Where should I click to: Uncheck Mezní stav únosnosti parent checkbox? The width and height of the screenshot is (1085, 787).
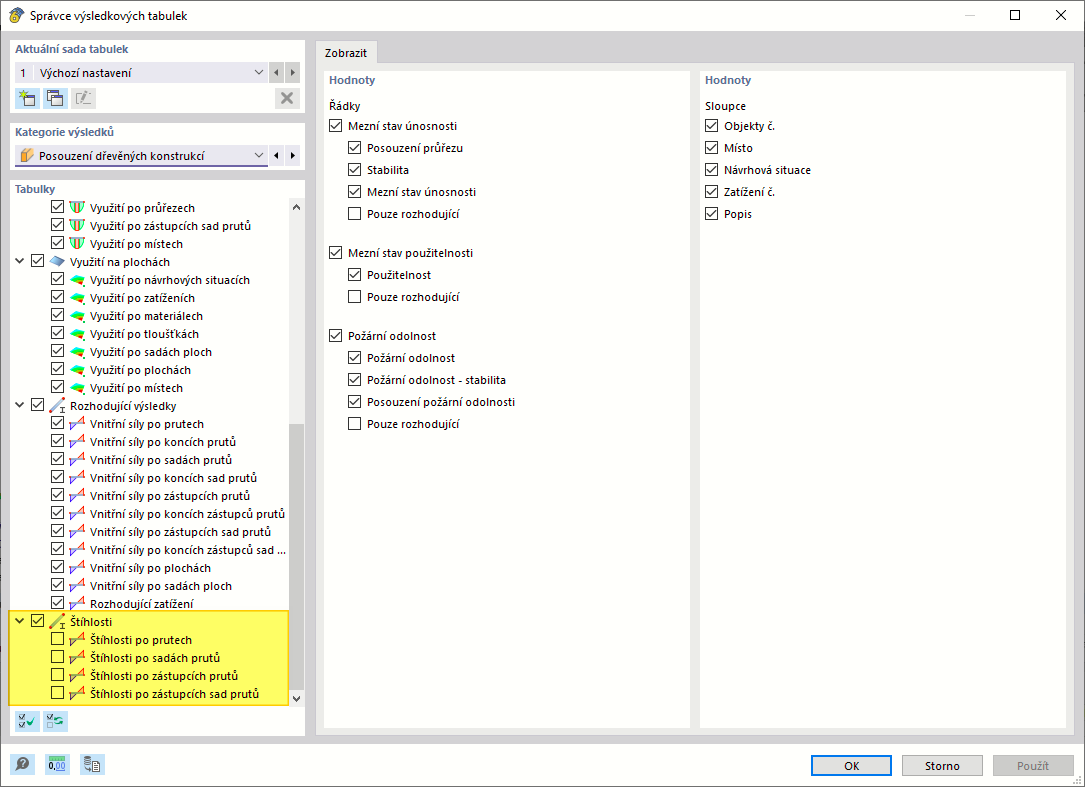pos(336,126)
